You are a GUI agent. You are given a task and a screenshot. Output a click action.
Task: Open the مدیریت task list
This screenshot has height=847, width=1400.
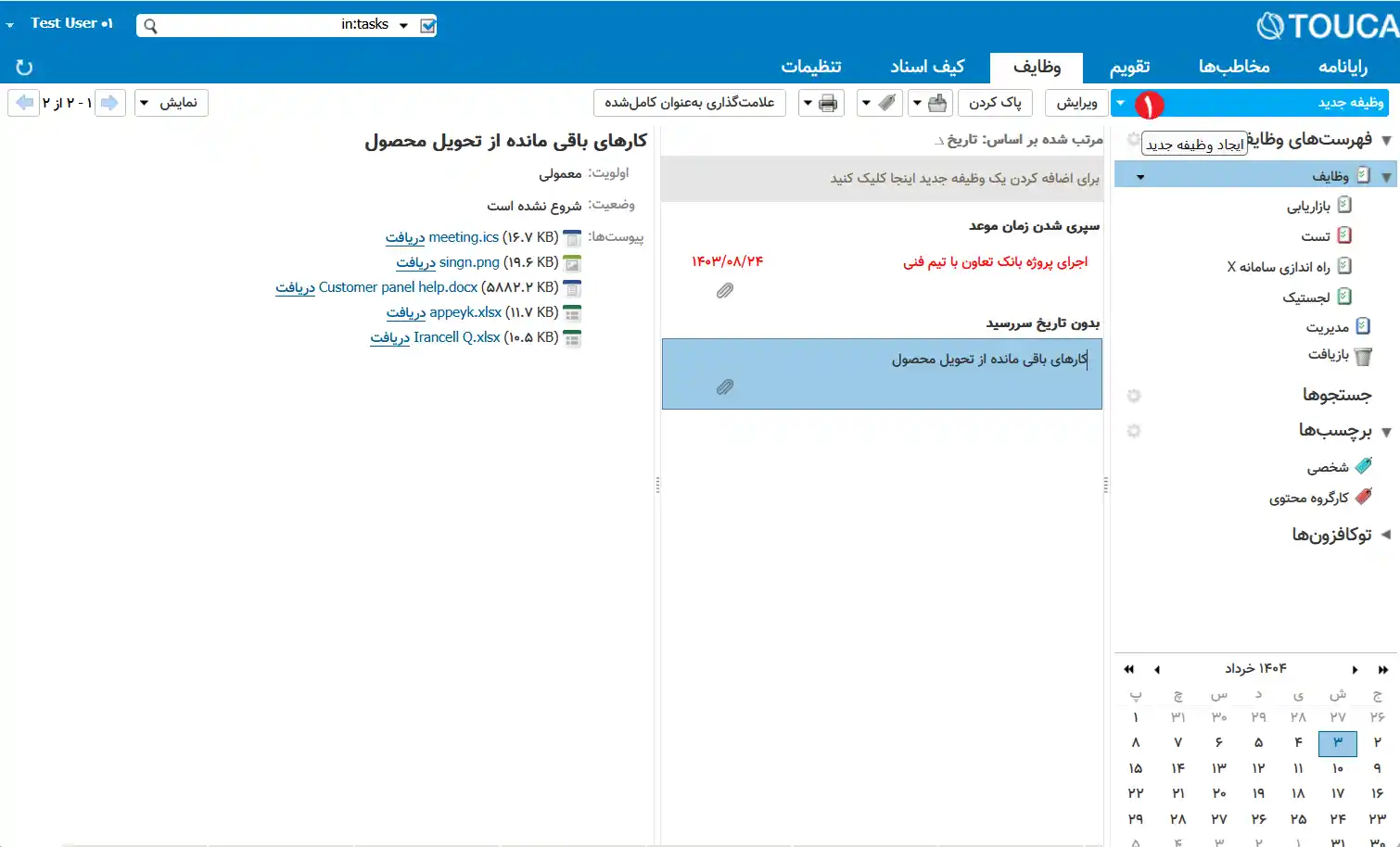tap(1338, 326)
